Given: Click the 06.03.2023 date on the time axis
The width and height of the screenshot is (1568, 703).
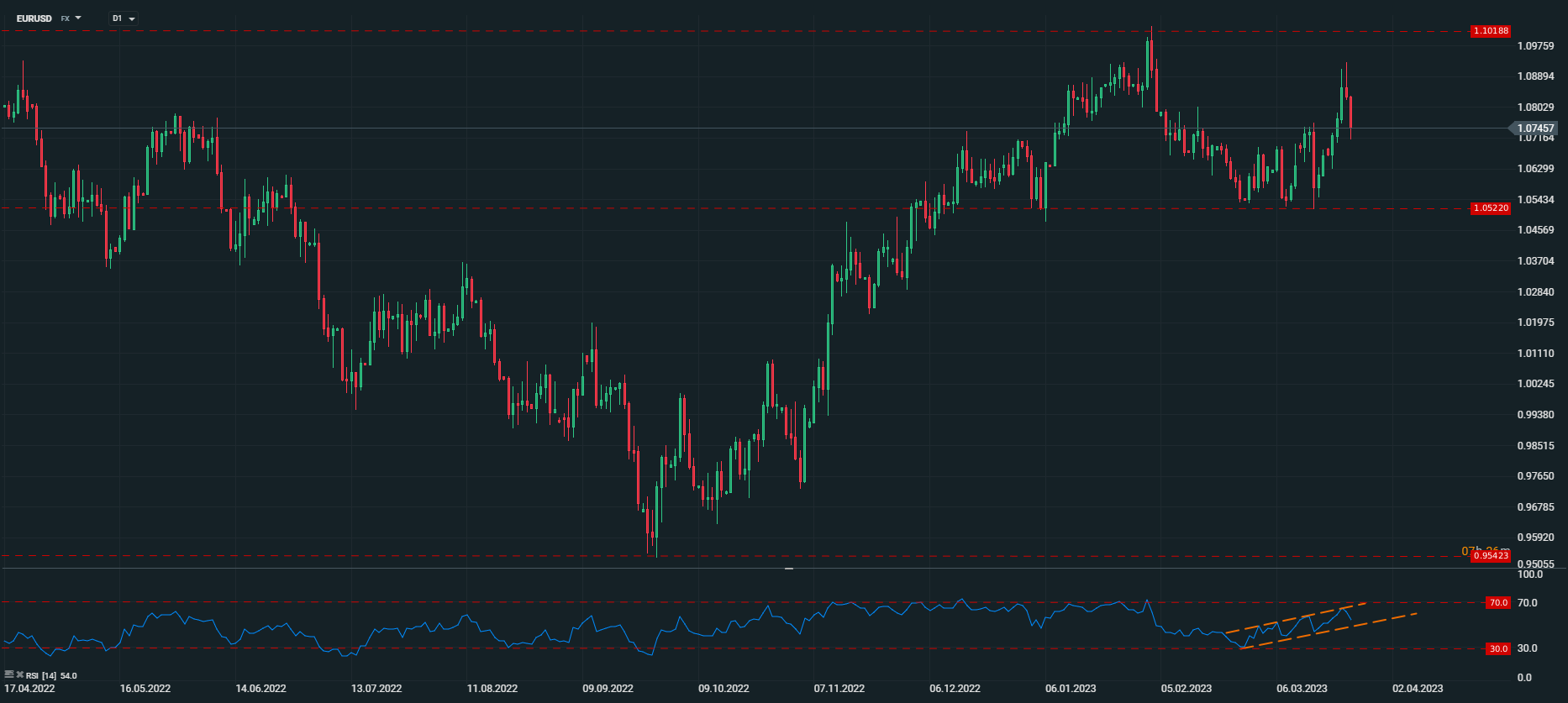Looking at the screenshot, I should point(1302,689).
